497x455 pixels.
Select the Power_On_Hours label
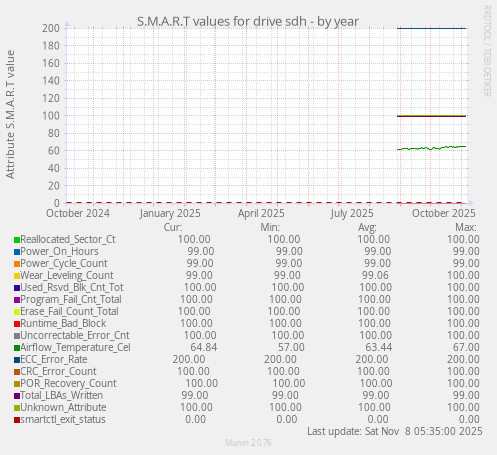click(59, 252)
